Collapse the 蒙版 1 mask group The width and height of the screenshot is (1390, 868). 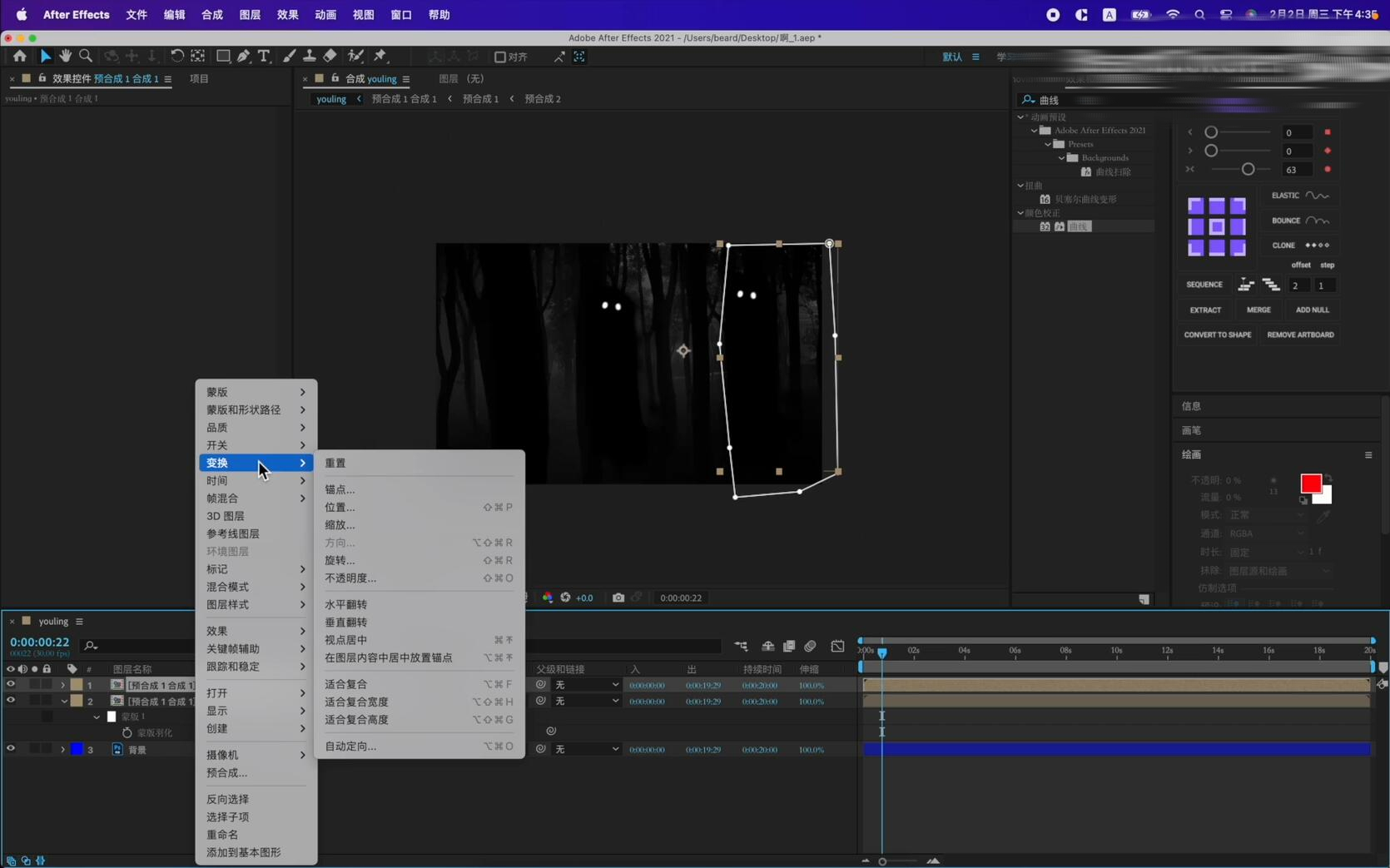click(97, 717)
